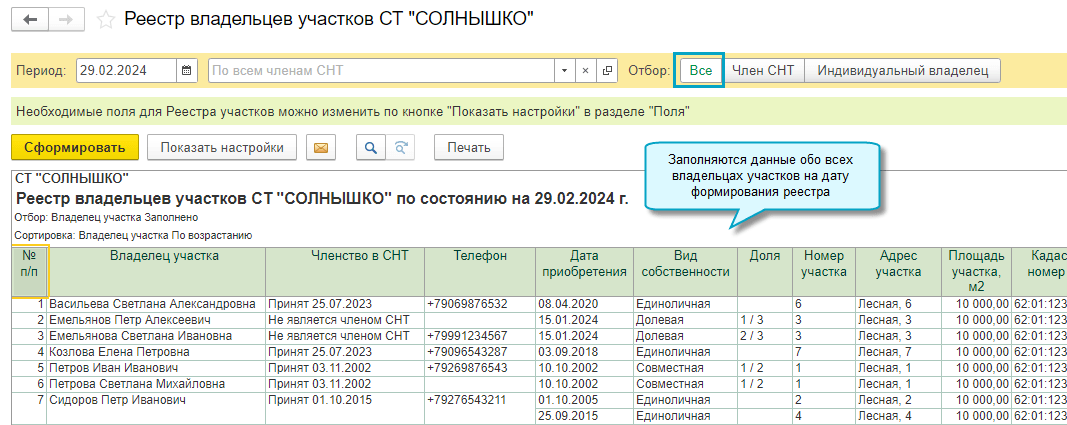Click the phone number +79269876543

(480, 368)
